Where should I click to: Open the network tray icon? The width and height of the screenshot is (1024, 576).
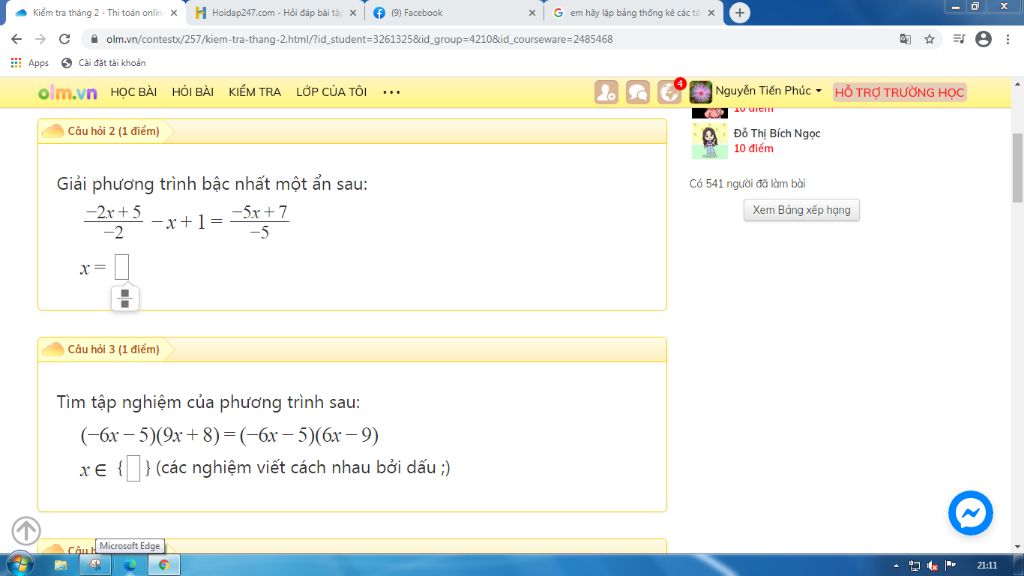point(914,566)
